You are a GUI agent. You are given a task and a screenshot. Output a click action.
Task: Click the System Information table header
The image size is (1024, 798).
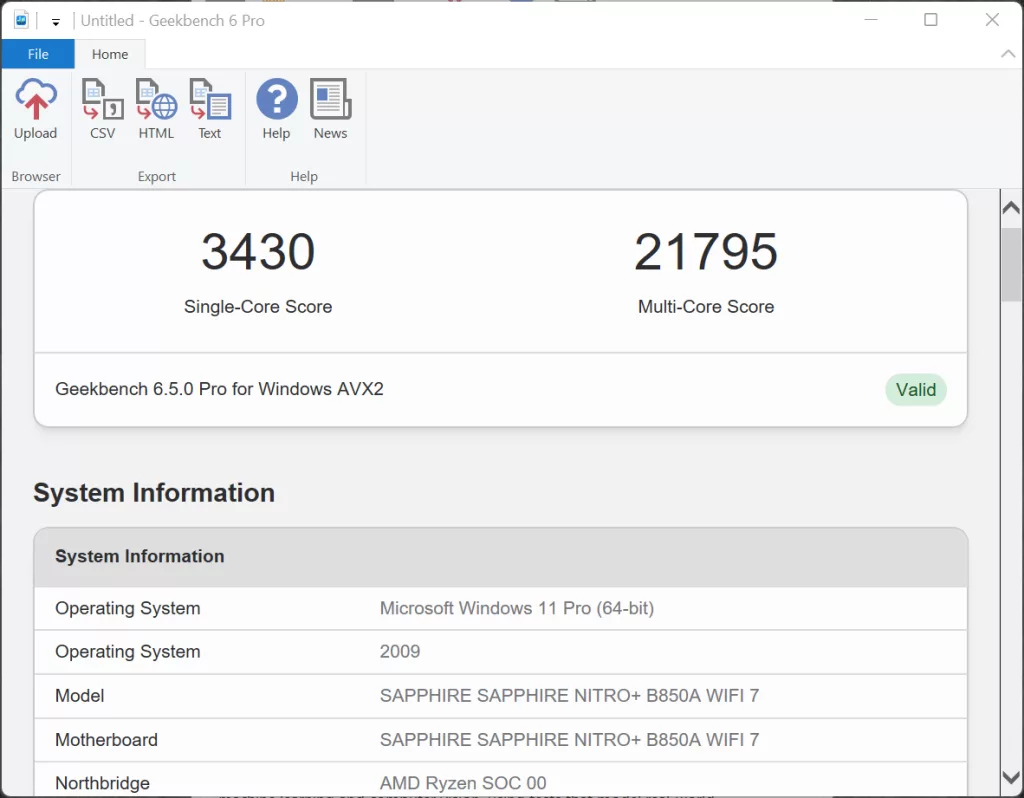[x=501, y=557]
